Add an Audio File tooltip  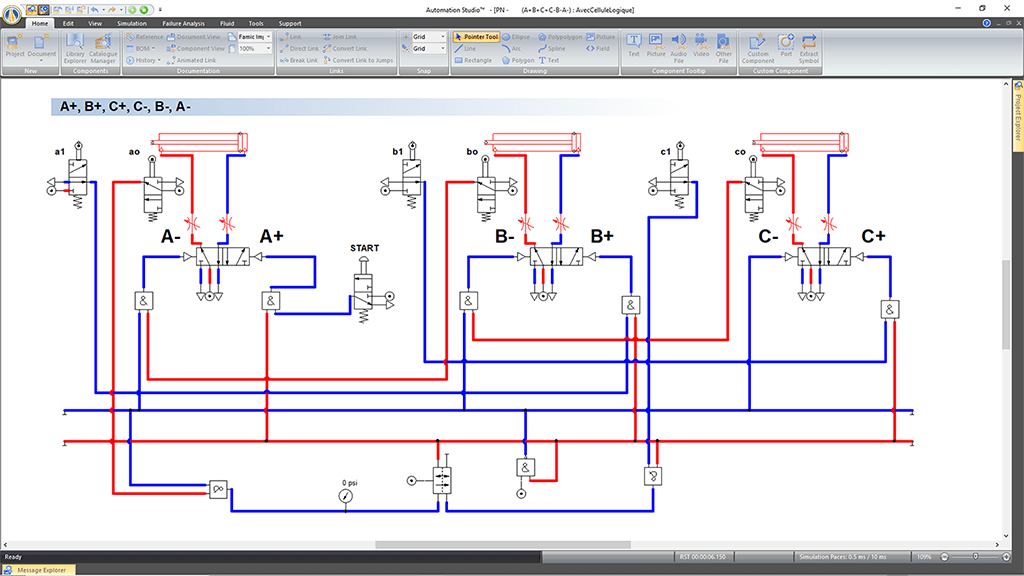click(x=678, y=46)
